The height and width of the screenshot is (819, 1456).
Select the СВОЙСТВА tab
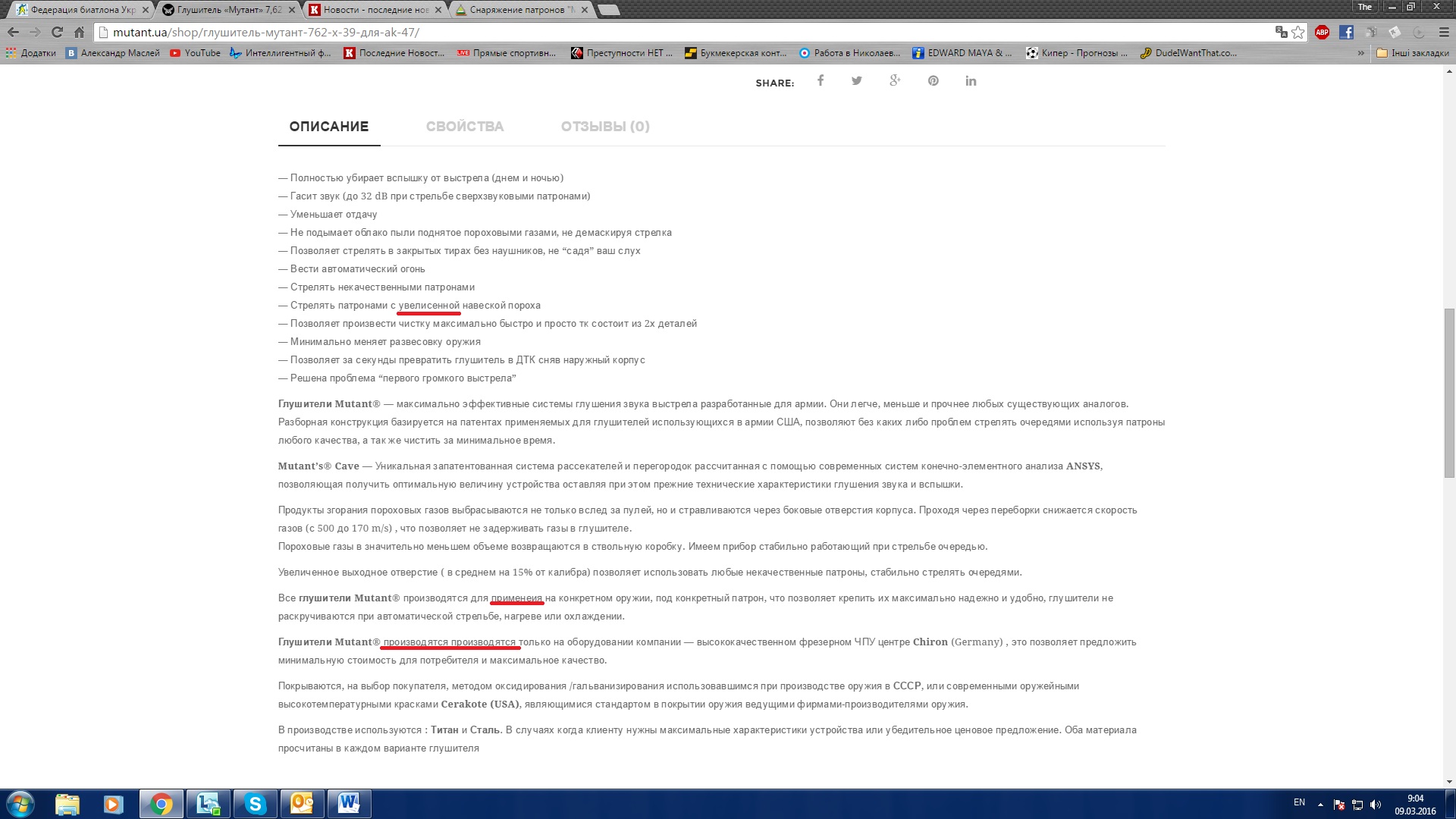click(465, 127)
